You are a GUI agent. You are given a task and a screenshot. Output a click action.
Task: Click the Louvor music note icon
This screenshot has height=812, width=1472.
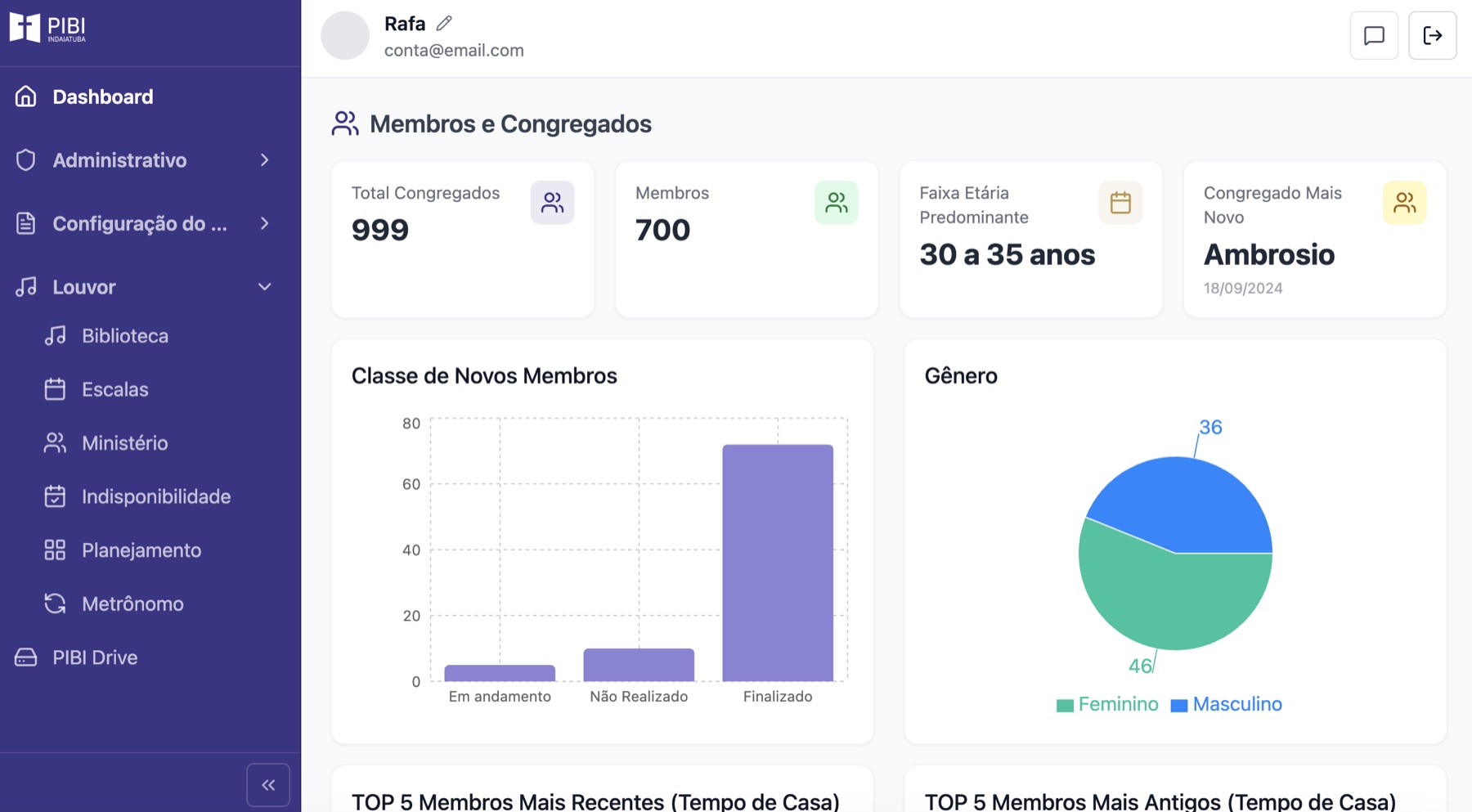(25, 287)
